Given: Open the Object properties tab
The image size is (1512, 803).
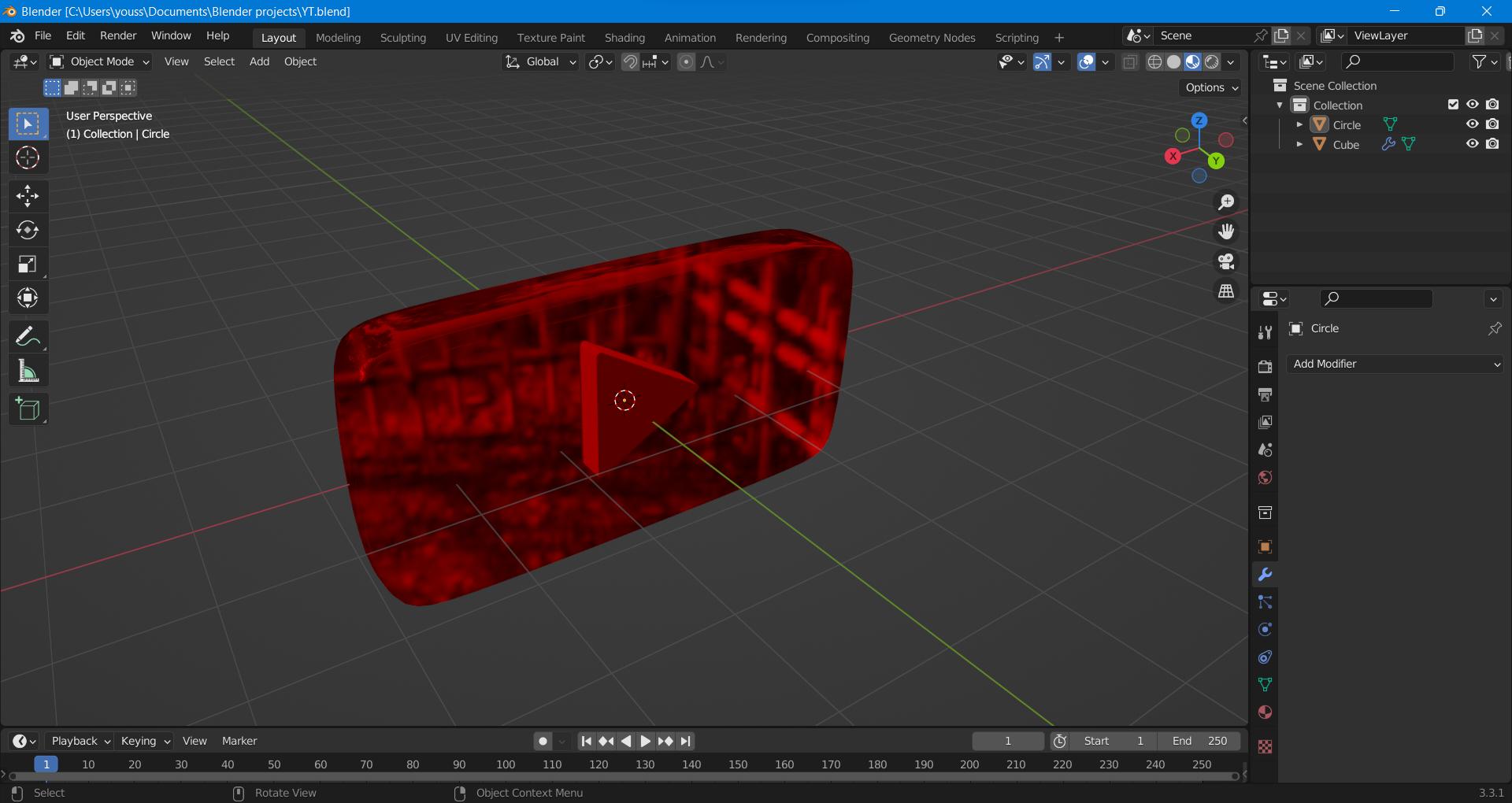Looking at the screenshot, I should [x=1265, y=547].
